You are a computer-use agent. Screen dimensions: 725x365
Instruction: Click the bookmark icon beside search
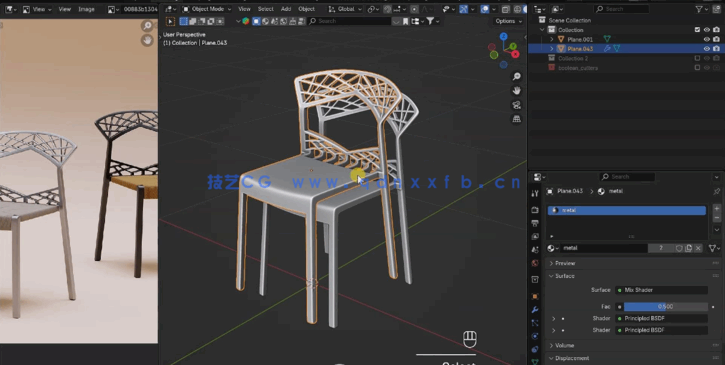(406, 21)
